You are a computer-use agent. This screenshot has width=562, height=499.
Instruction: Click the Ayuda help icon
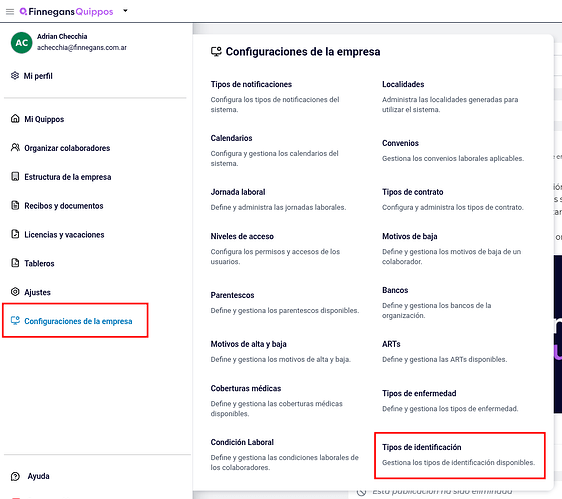(15, 476)
